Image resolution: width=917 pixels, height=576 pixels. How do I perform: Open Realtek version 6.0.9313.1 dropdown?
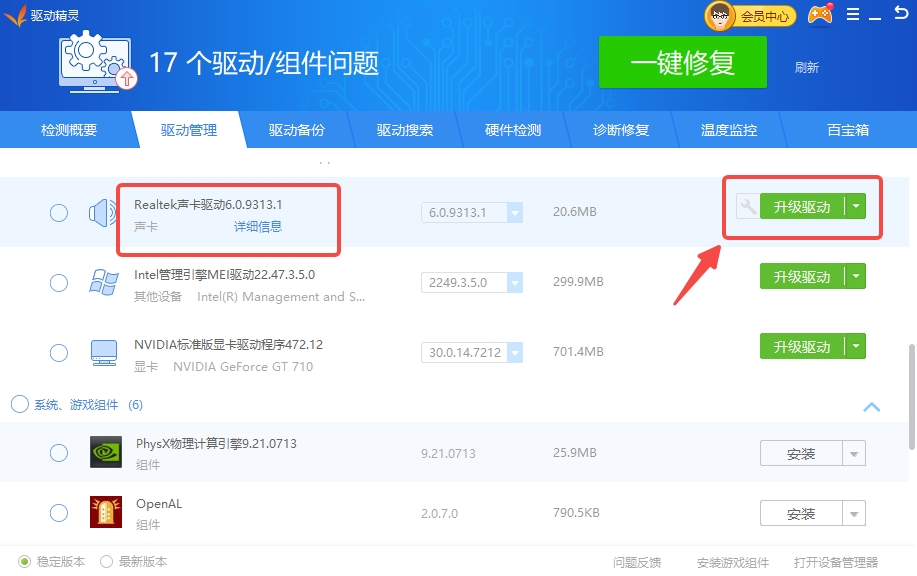pyautogui.click(x=514, y=213)
